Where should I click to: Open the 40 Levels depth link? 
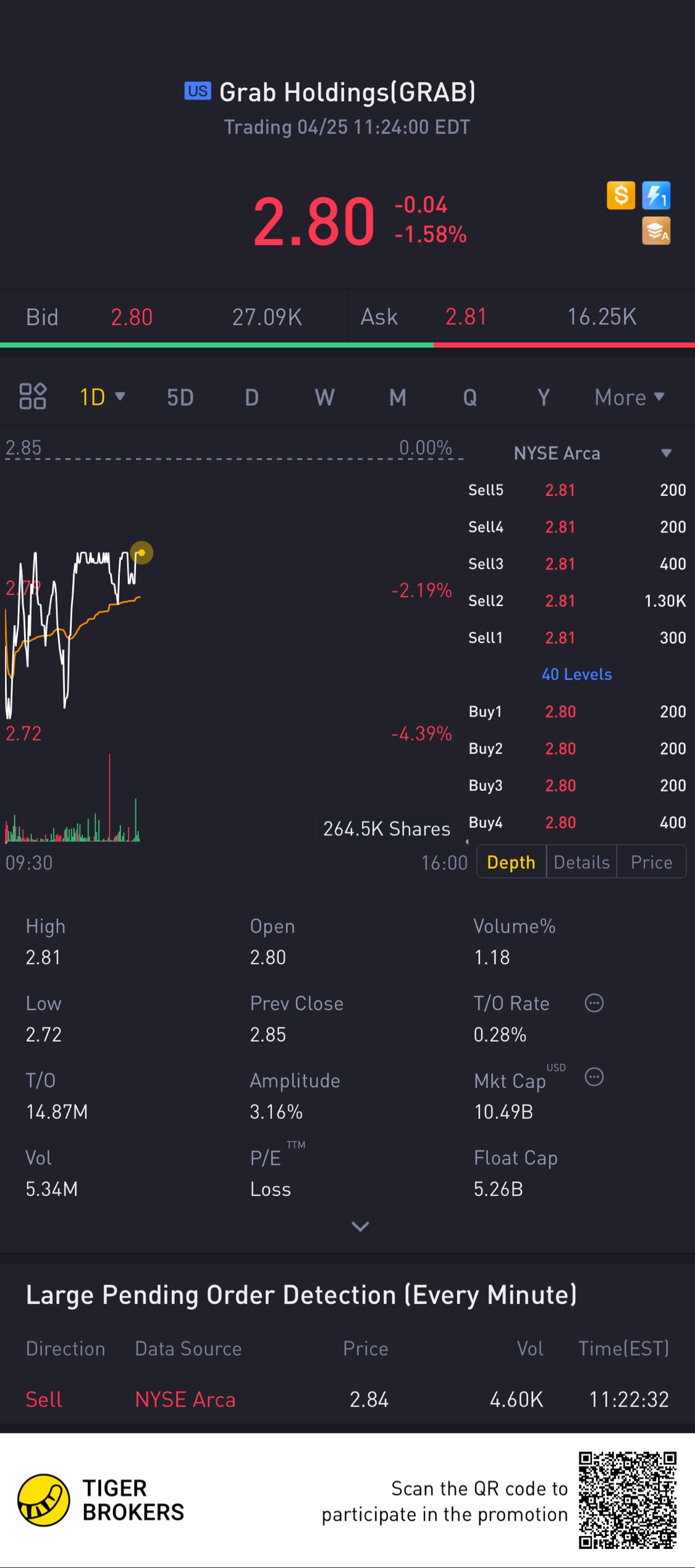577,674
